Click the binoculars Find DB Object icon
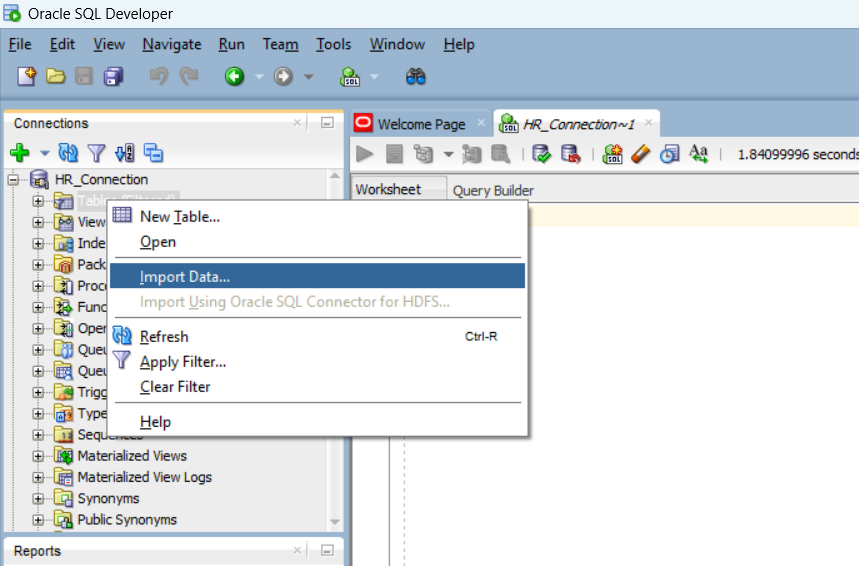 [x=416, y=77]
